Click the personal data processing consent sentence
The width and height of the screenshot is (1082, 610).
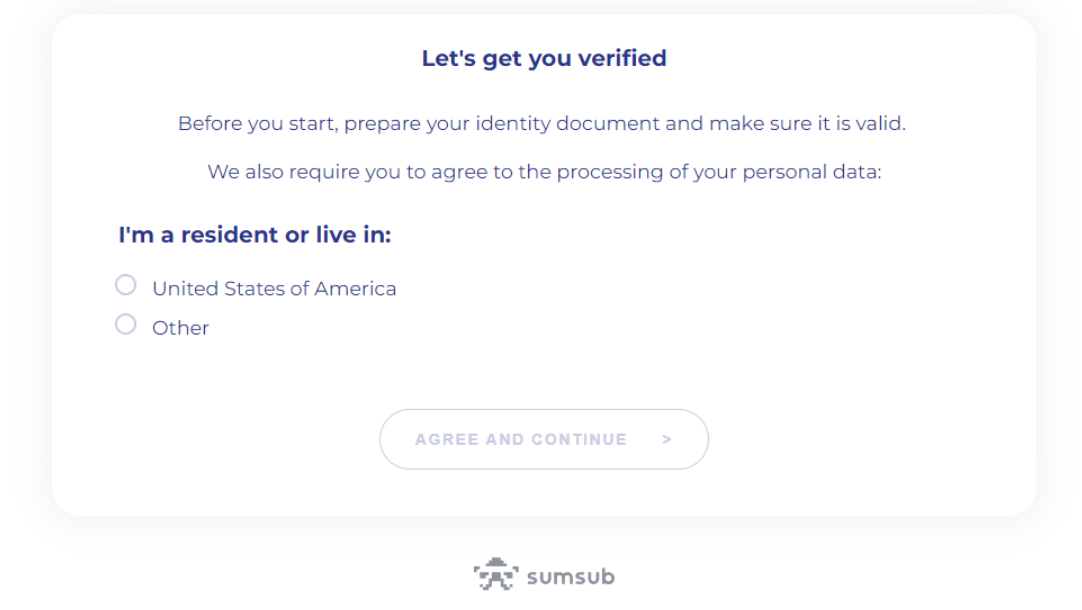click(x=544, y=172)
